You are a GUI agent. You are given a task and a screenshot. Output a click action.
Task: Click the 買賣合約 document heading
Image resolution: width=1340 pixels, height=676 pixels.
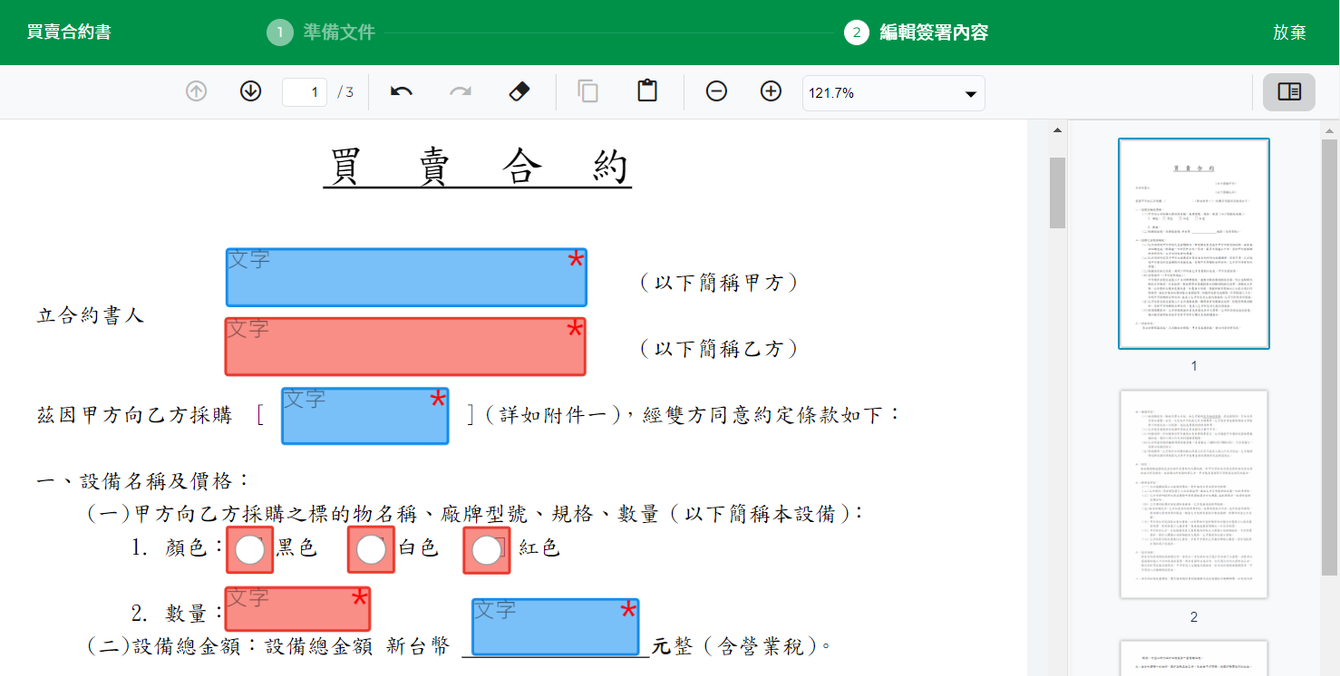coord(478,167)
